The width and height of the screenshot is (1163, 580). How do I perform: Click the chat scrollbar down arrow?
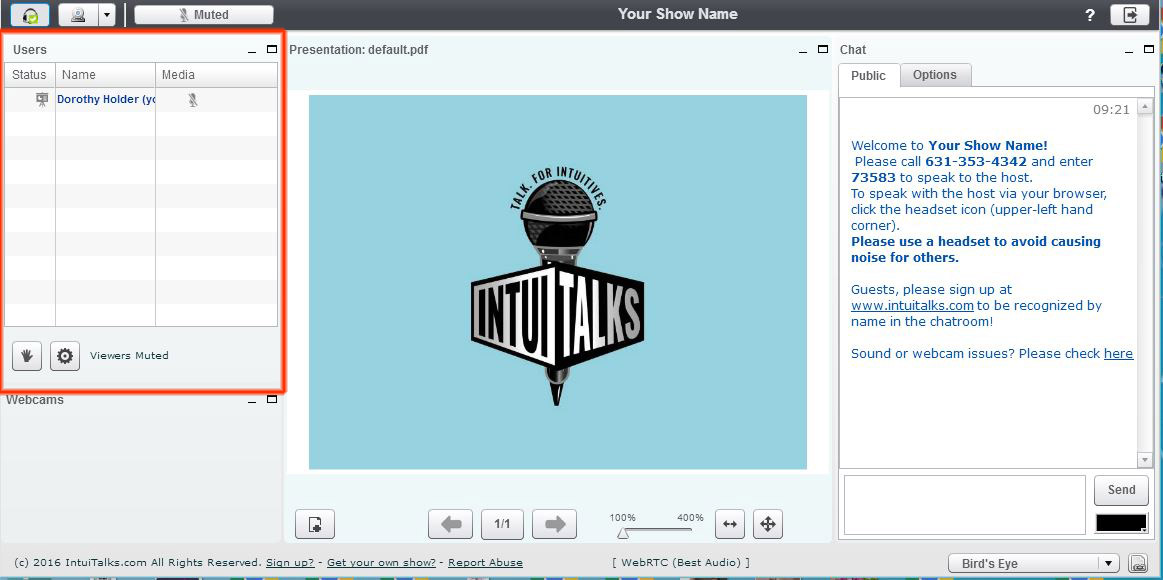pyautogui.click(x=1144, y=460)
